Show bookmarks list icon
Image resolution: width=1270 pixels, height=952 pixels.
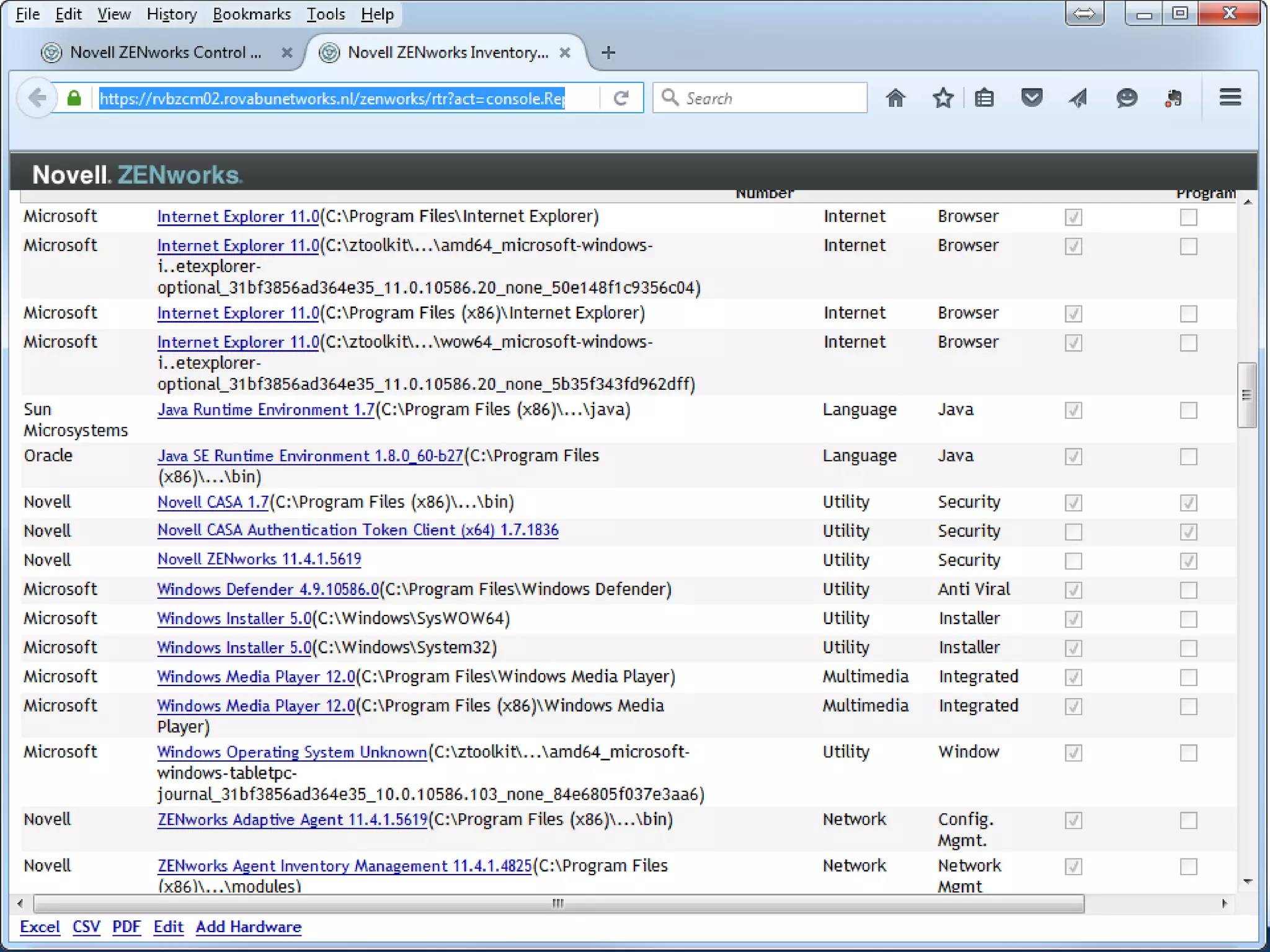tap(984, 97)
